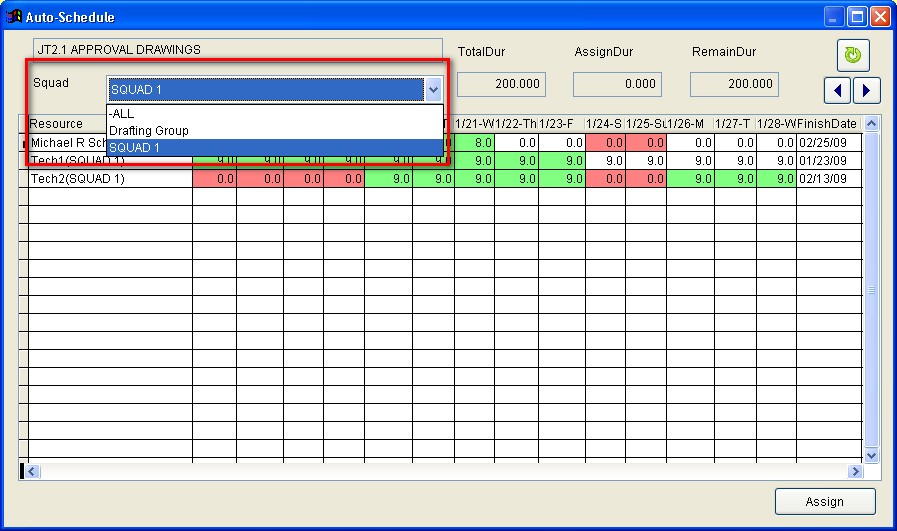This screenshot has height=531, width=897.
Task: Click the green refresh icon
Action: 853,55
